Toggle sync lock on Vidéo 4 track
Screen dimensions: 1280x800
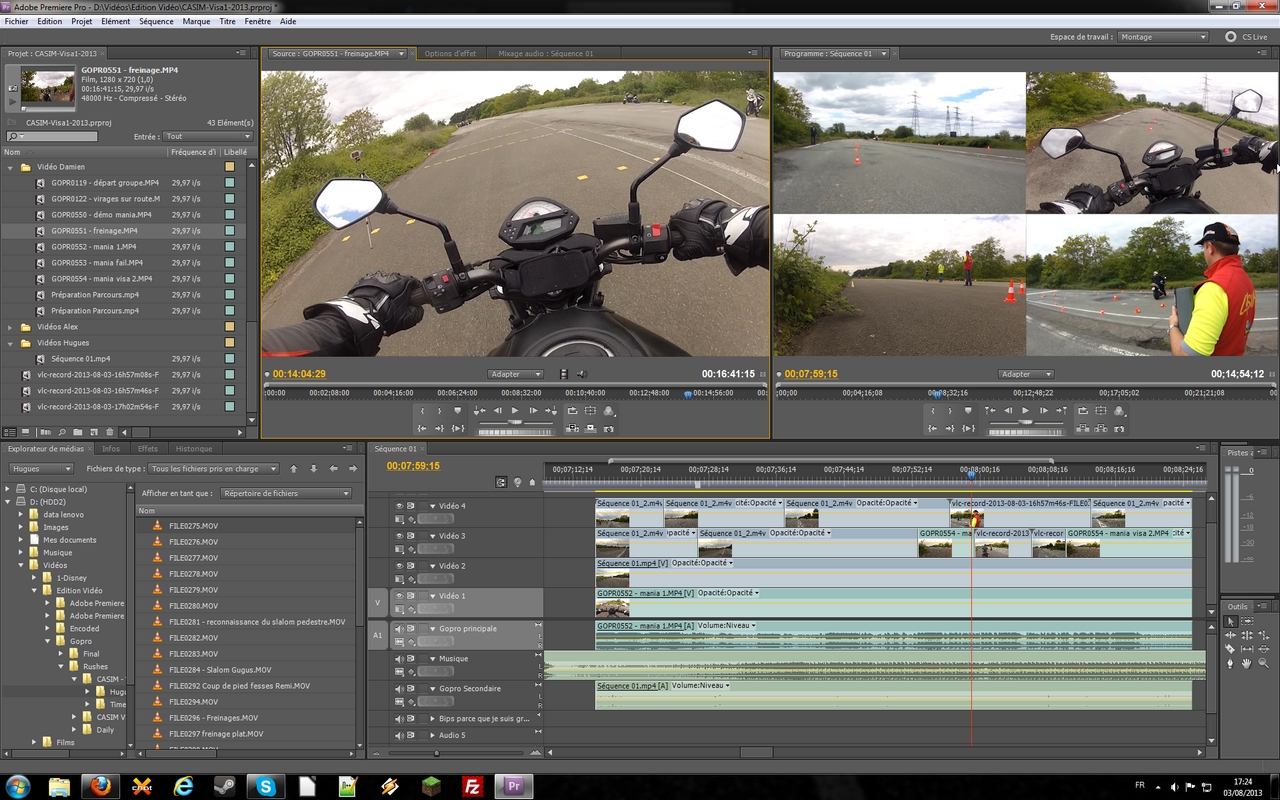pyautogui.click(x=410, y=506)
